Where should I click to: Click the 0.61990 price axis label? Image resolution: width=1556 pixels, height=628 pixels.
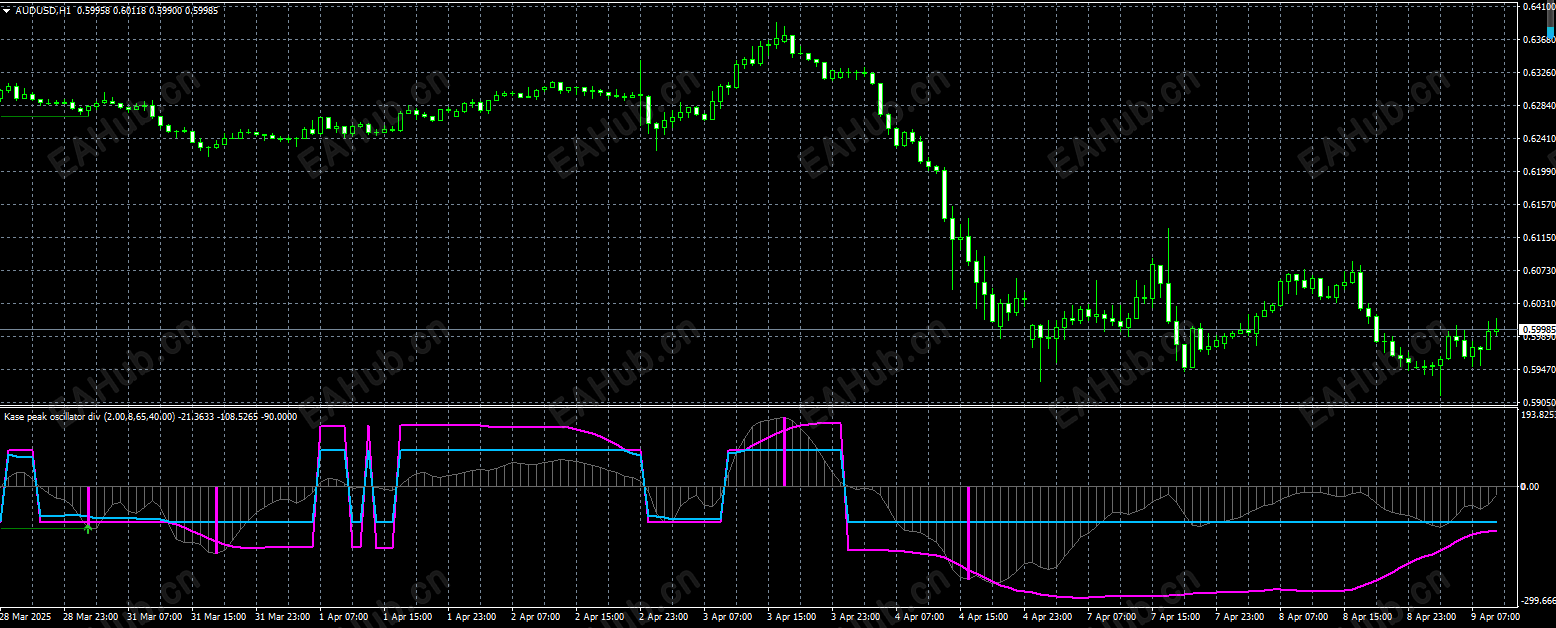[x=1538, y=172]
